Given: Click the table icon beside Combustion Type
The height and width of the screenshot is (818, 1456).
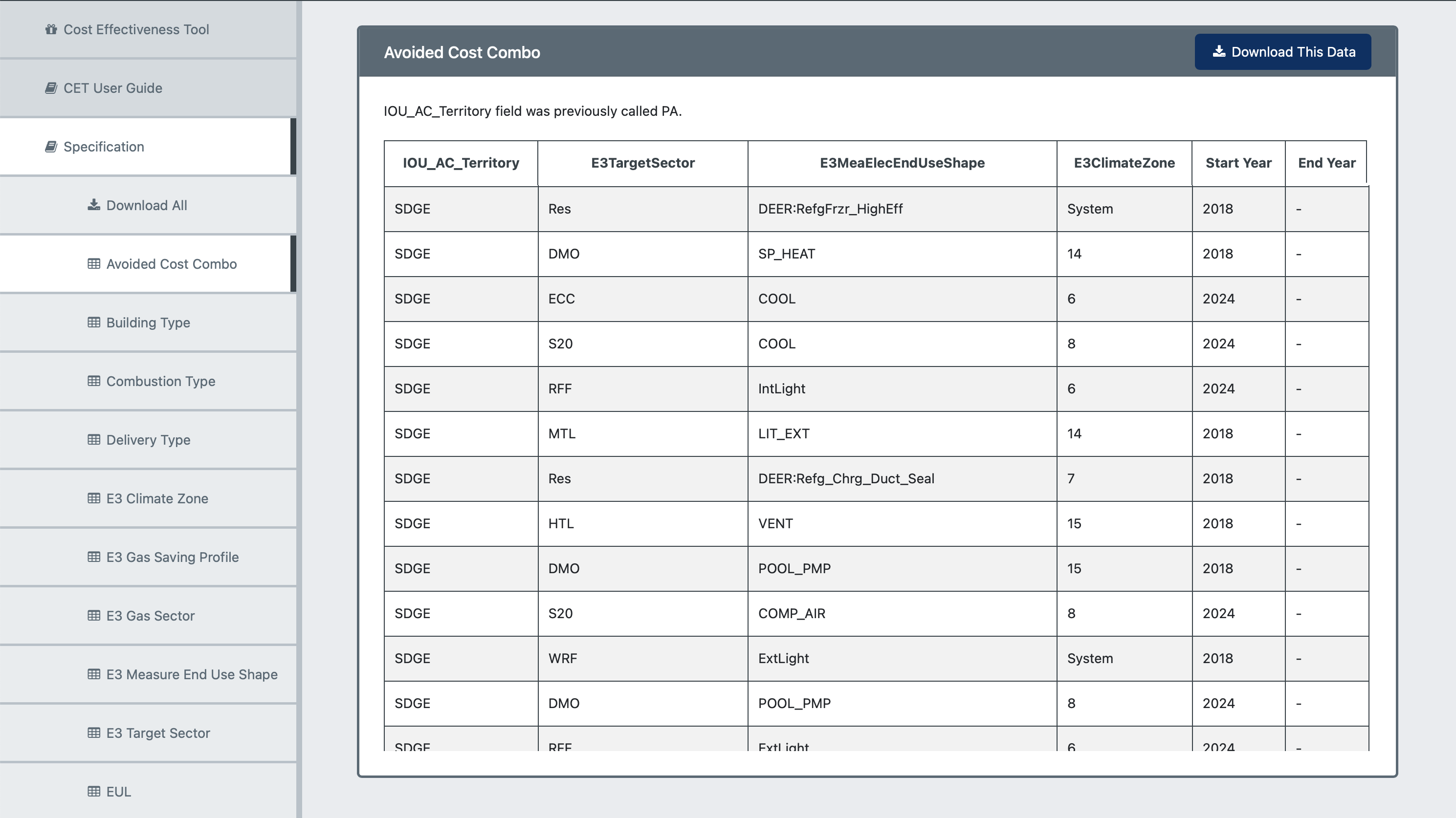Looking at the screenshot, I should coord(94,381).
